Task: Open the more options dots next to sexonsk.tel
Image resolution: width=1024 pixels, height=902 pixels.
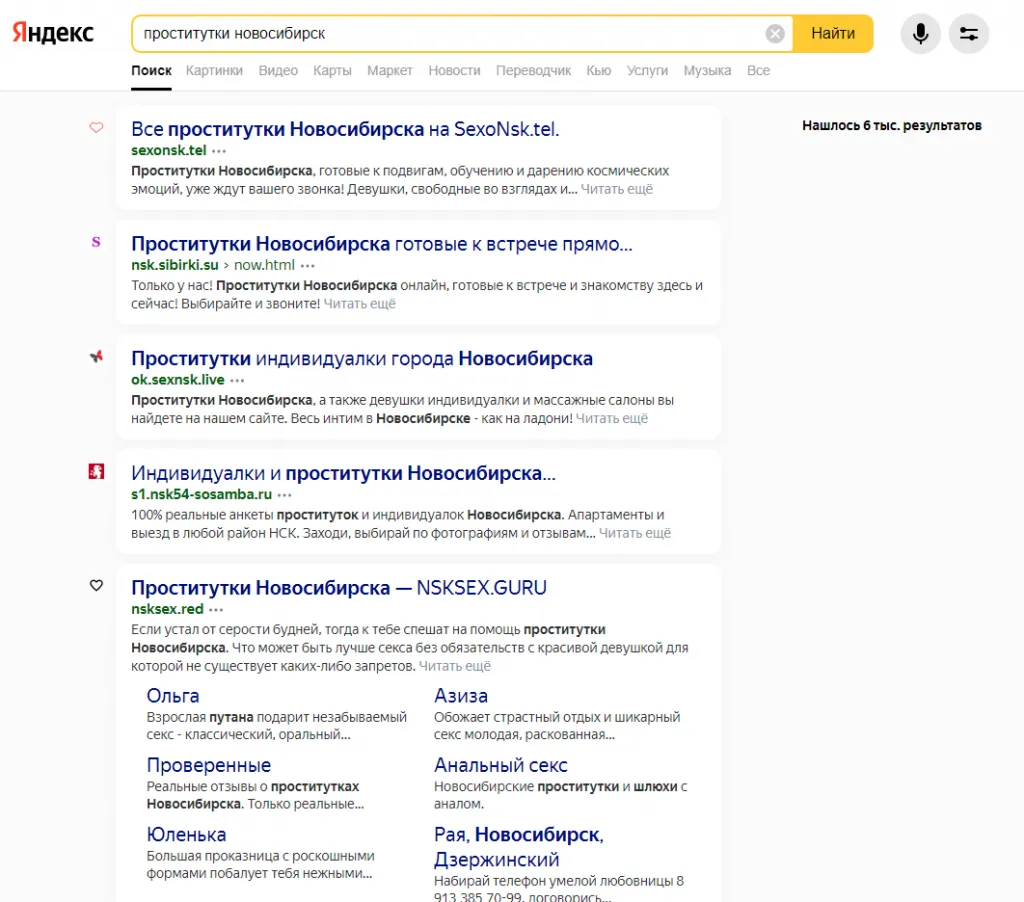Action: [219, 151]
